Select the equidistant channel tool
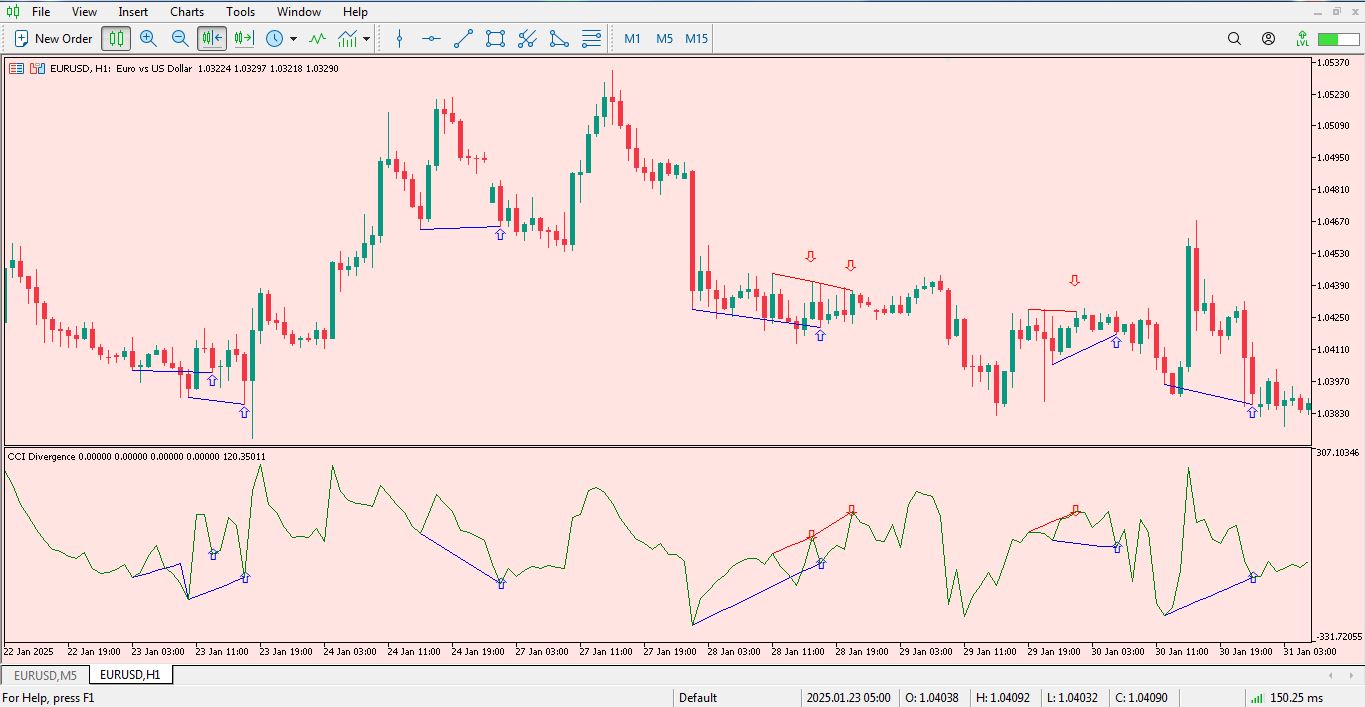The height and width of the screenshot is (707, 1365). [x=527, y=39]
